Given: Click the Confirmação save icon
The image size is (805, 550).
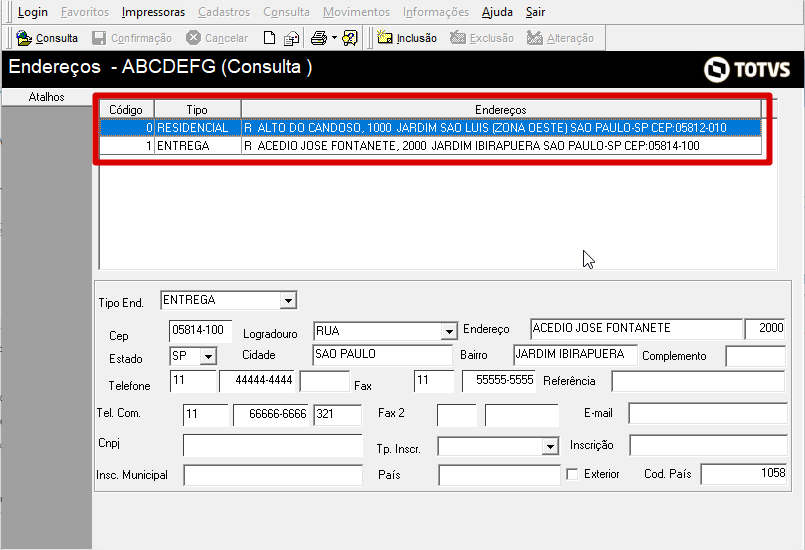Looking at the screenshot, I should pyautogui.click(x=99, y=38).
